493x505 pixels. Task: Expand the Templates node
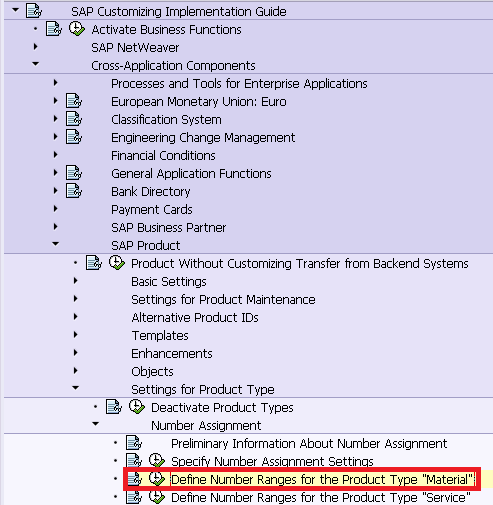[x=76, y=335]
